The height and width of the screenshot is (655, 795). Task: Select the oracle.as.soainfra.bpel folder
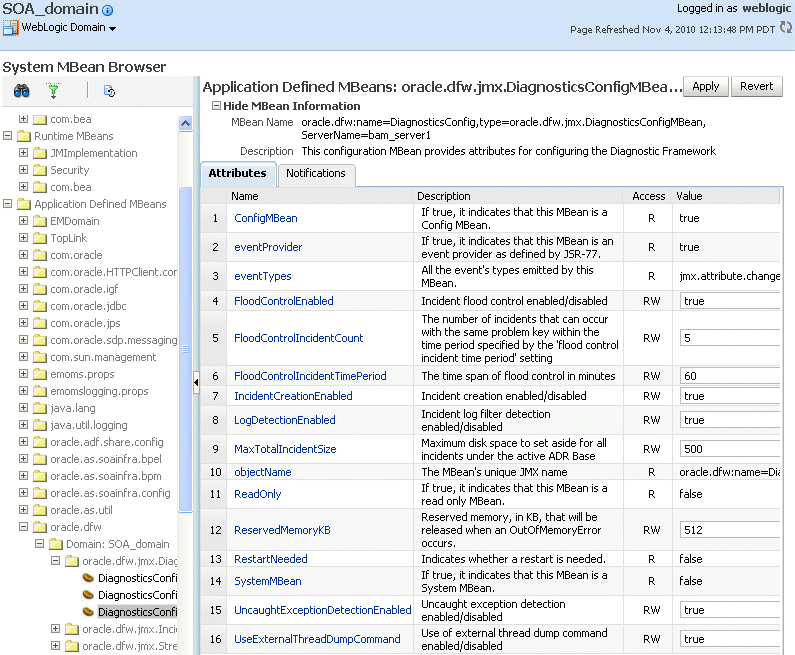(x=106, y=459)
